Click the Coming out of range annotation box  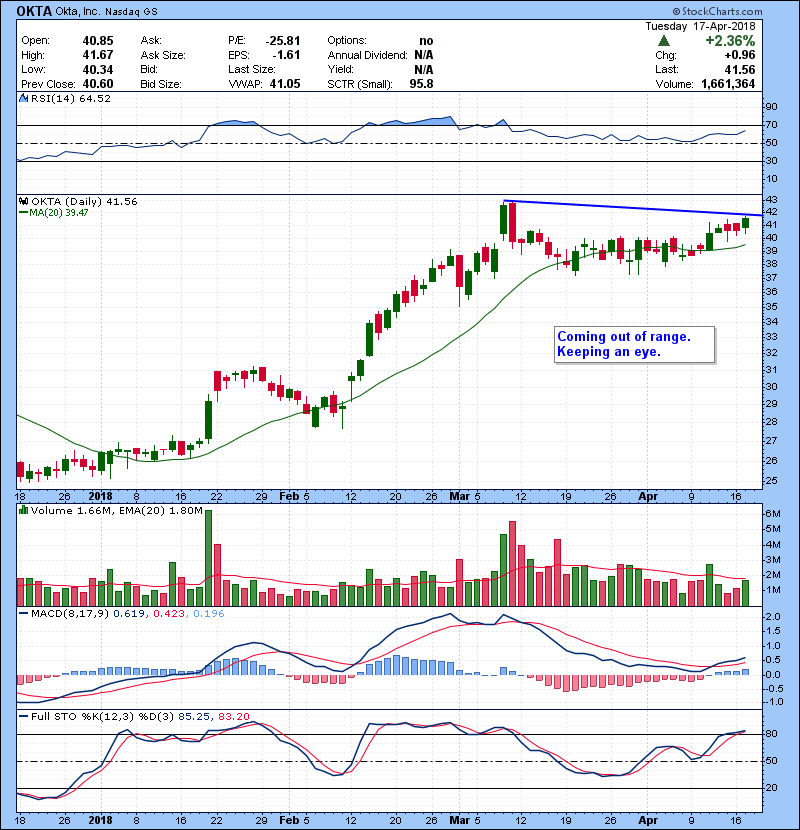point(634,345)
